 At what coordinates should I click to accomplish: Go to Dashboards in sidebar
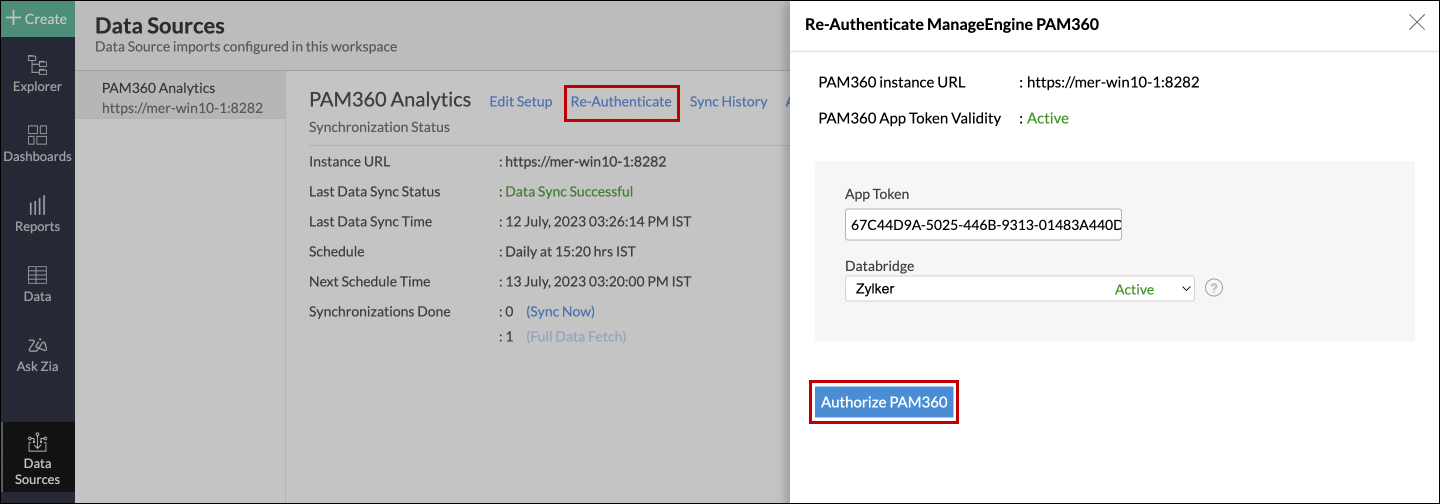pyautogui.click(x=37, y=144)
